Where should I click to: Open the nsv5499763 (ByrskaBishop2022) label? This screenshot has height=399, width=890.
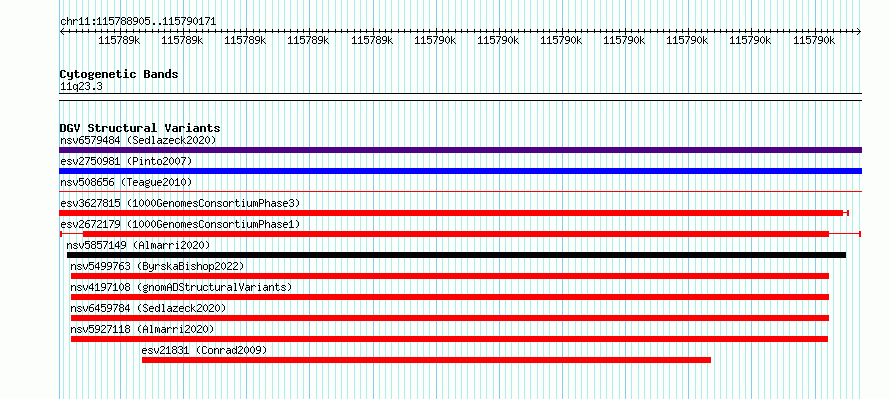coord(157,266)
